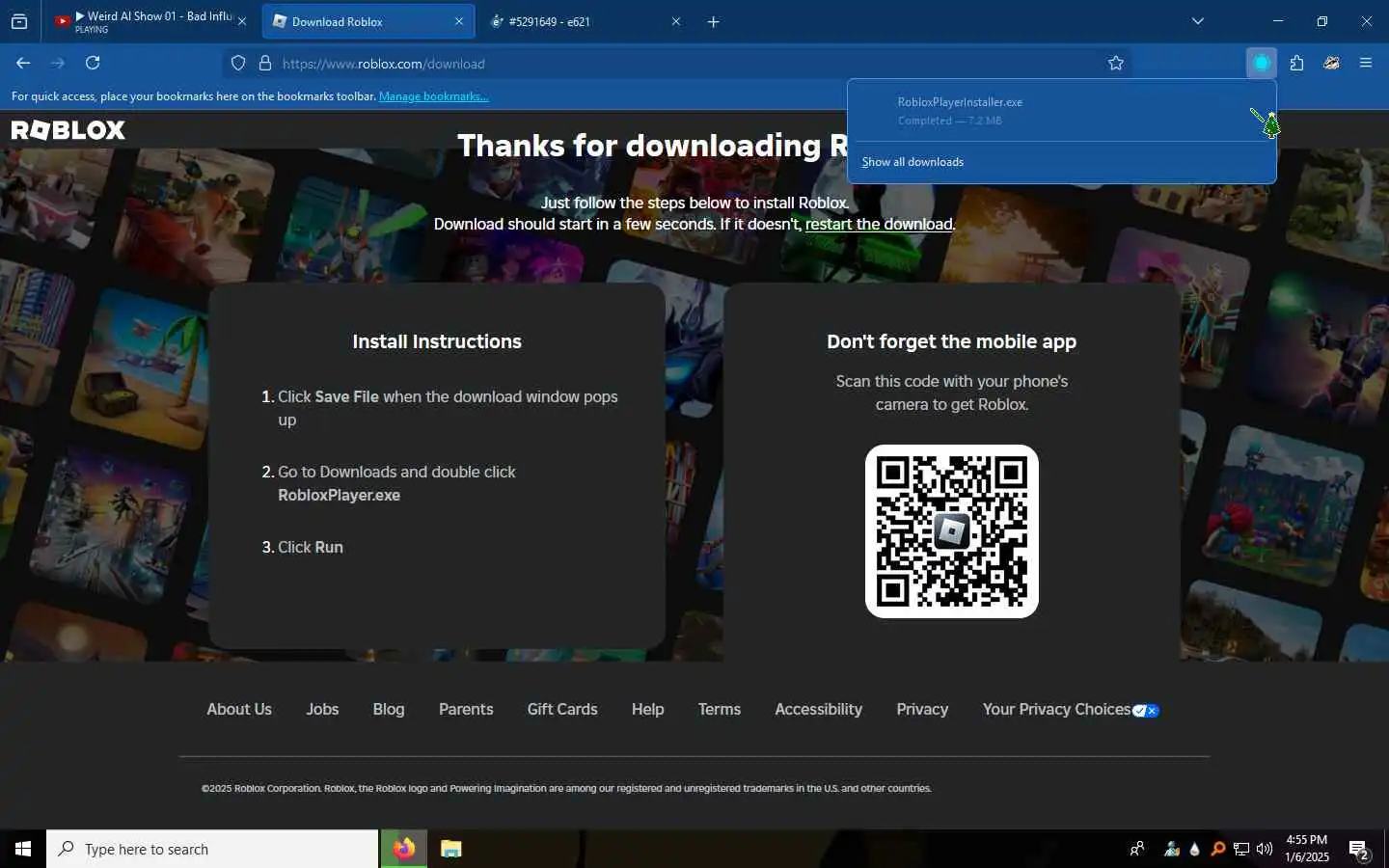Open the tracking protection shield icon
The width and height of the screenshot is (1389, 868).
click(238, 64)
